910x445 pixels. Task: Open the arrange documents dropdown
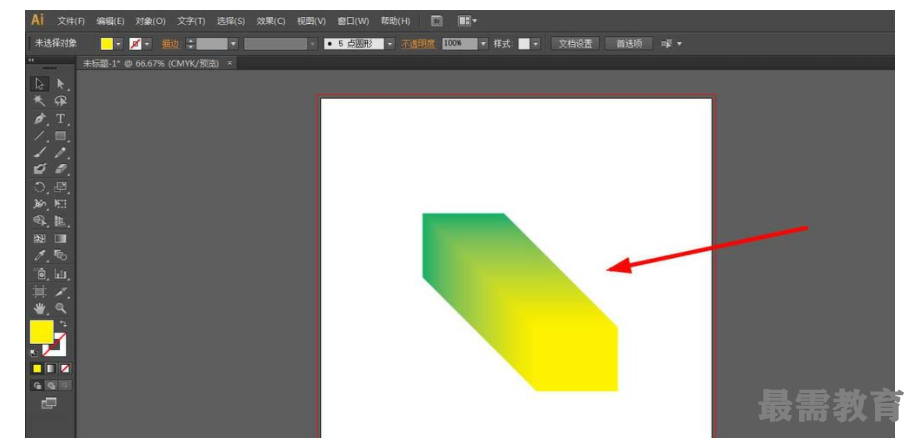(467, 21)
